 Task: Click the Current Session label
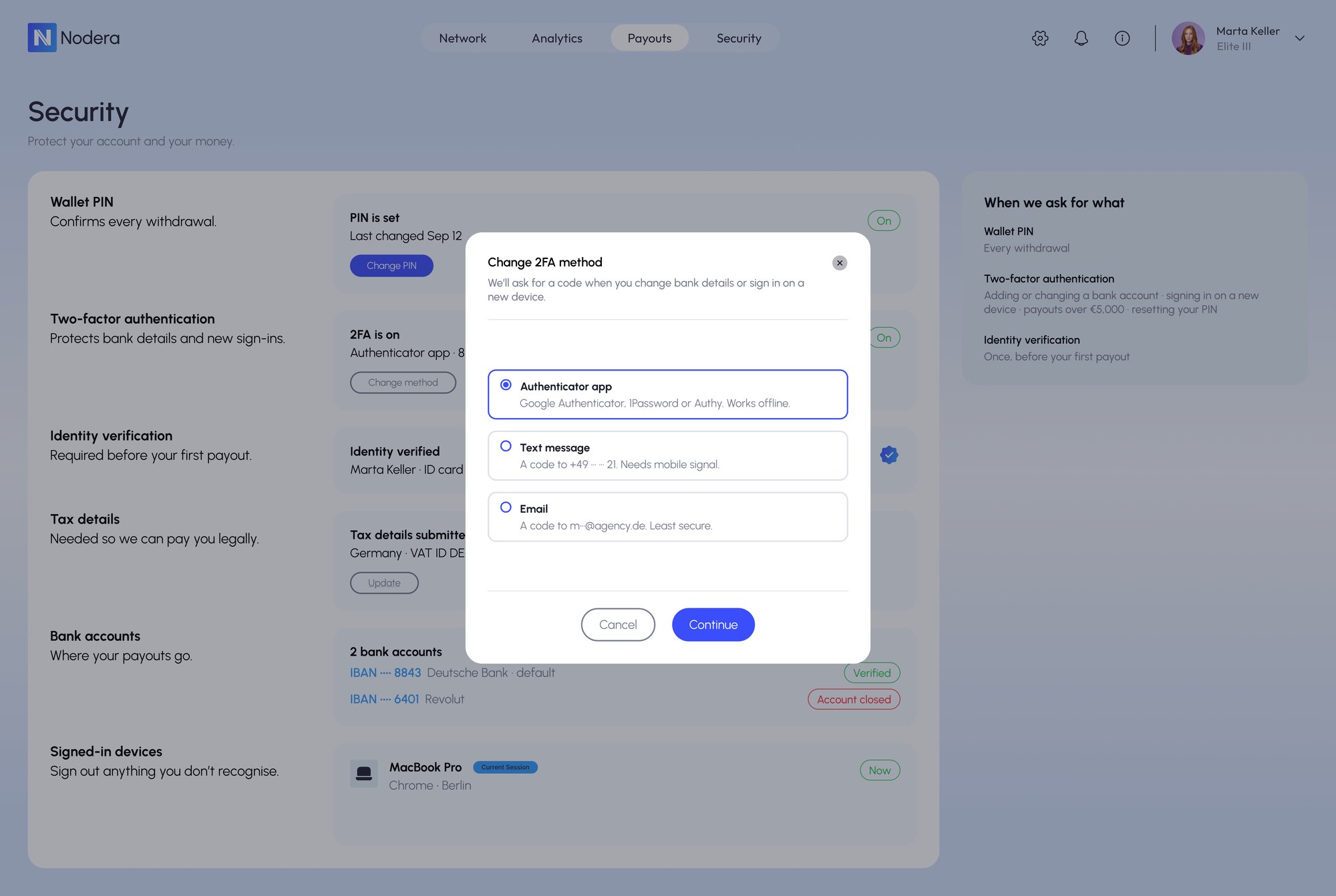(x=505, y=767)
